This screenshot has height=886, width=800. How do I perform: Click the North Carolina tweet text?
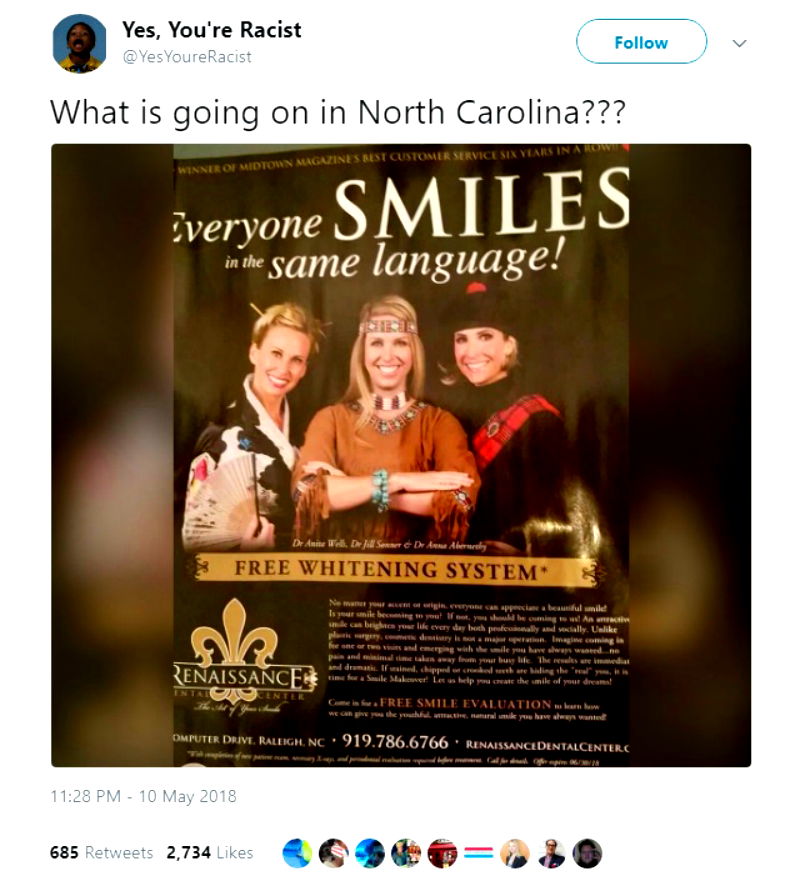click(338, 112)
